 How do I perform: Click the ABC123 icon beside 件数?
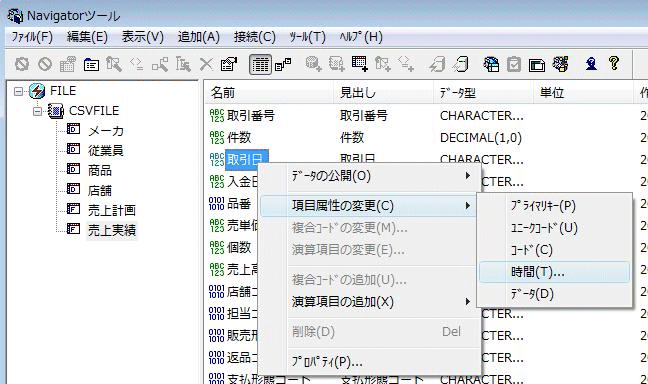(217, 138)
